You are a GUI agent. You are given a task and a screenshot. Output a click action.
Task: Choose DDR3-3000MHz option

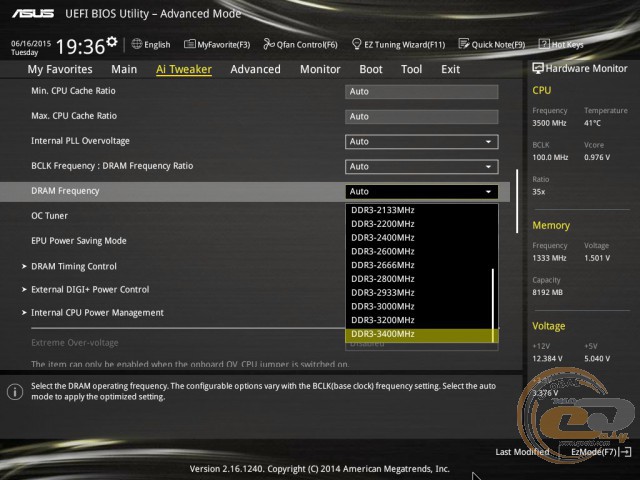click(419, 307)
